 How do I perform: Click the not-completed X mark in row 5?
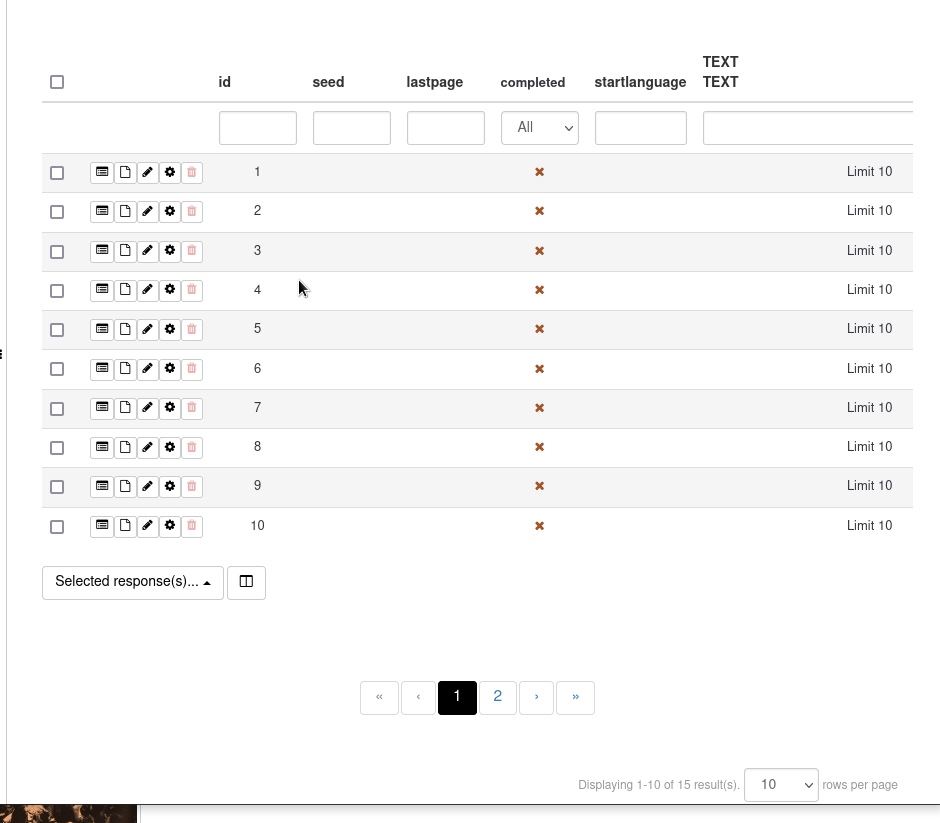[540, 329]
